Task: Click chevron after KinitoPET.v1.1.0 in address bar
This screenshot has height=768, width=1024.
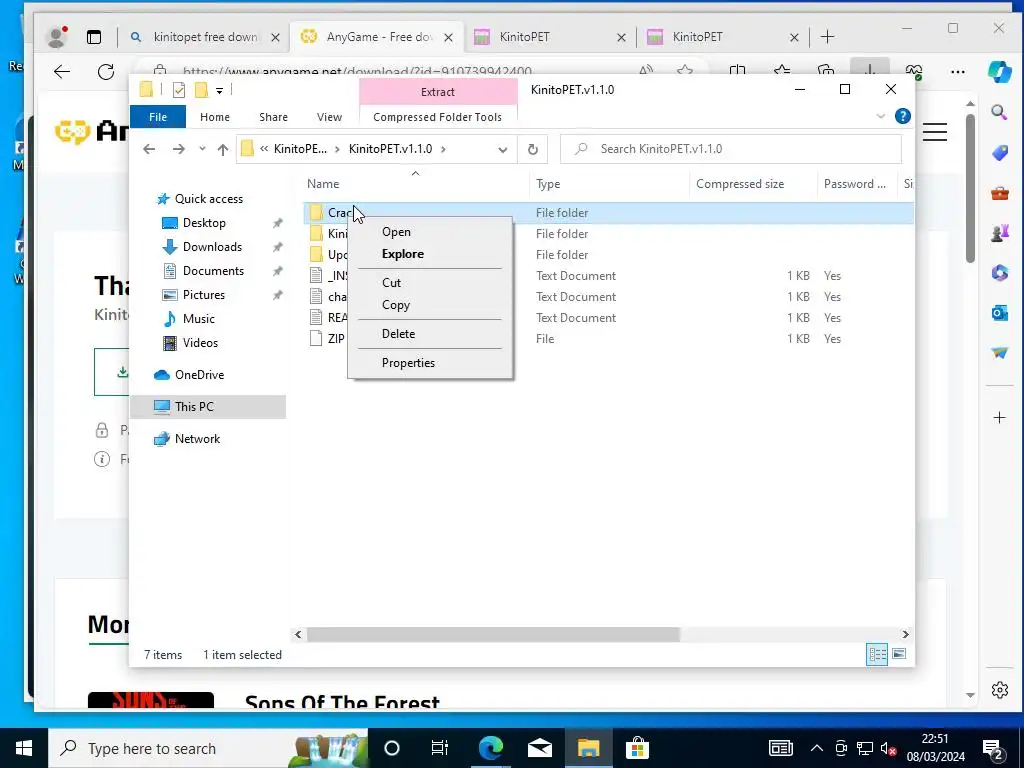Action: 443,149
